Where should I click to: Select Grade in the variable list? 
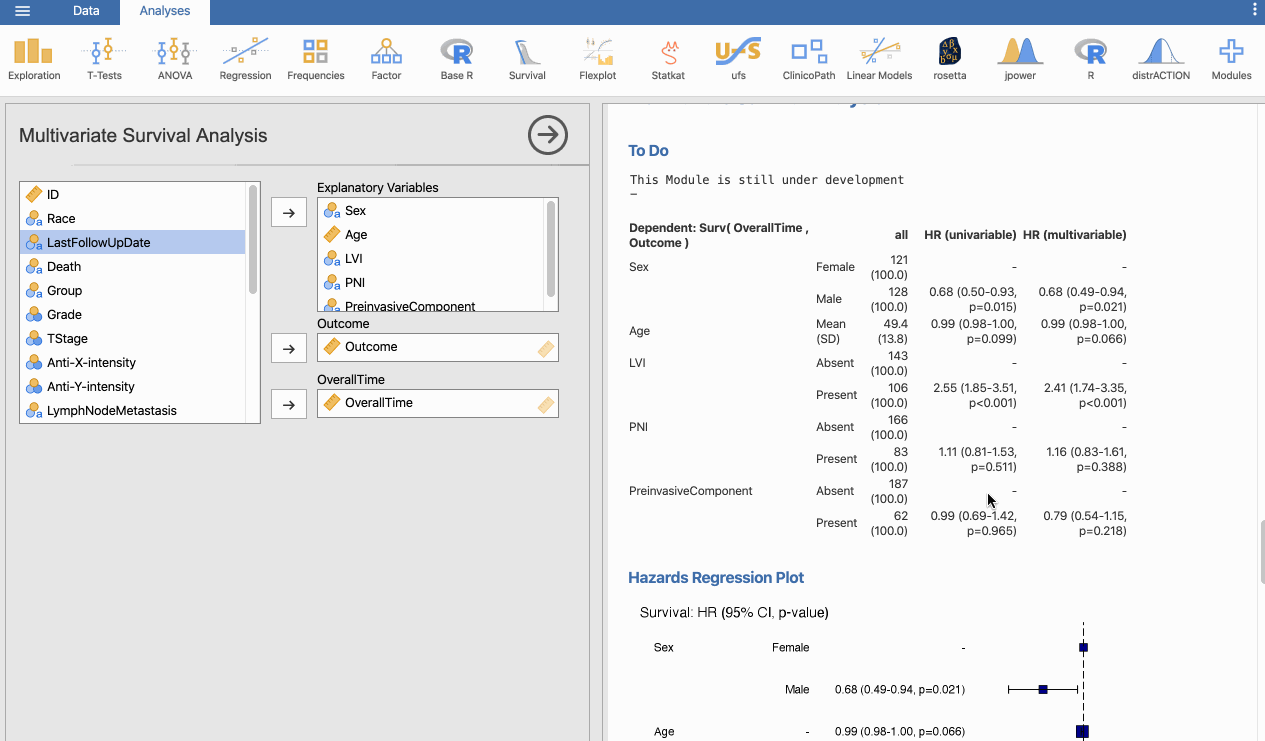point(133,314)
